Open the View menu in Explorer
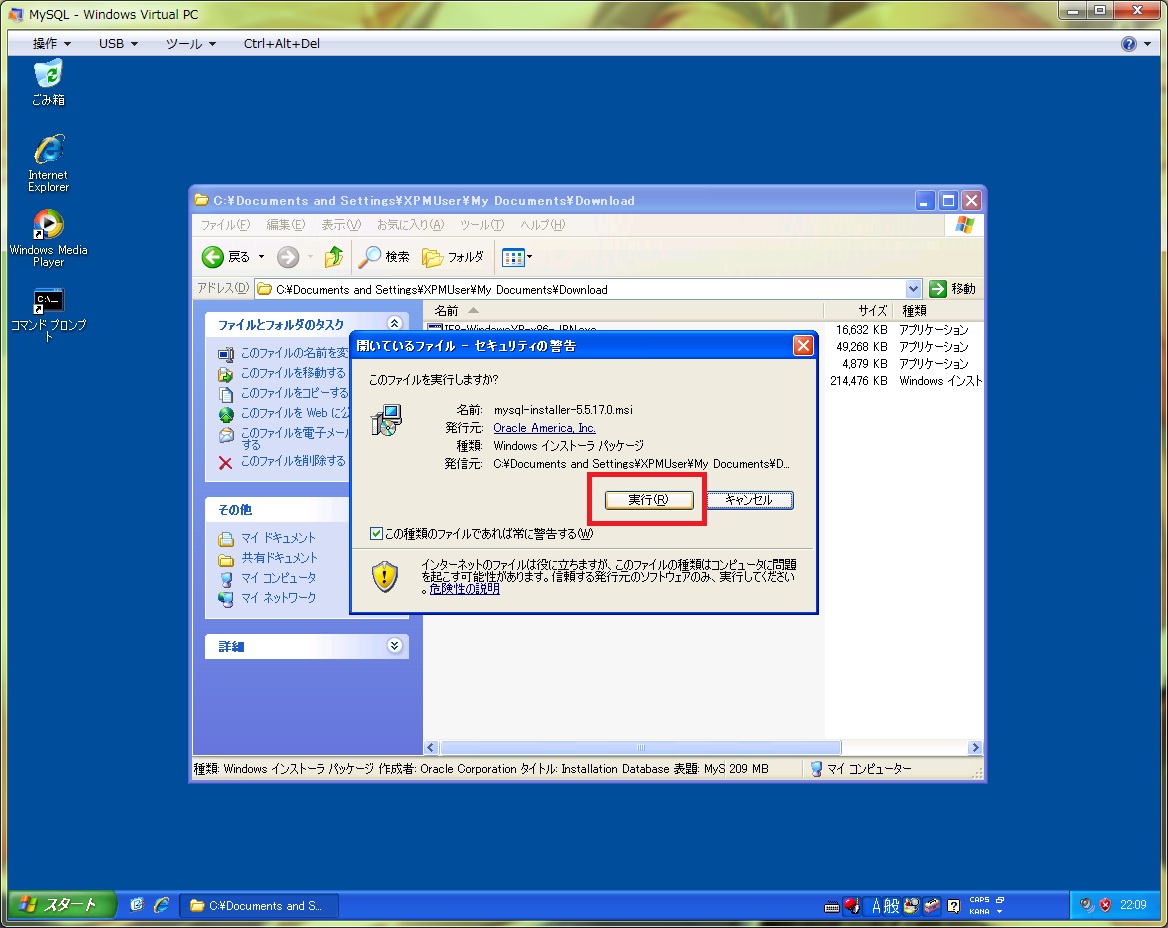Image resolution: width=1168 pixels, height=928 pixels. 341,225
